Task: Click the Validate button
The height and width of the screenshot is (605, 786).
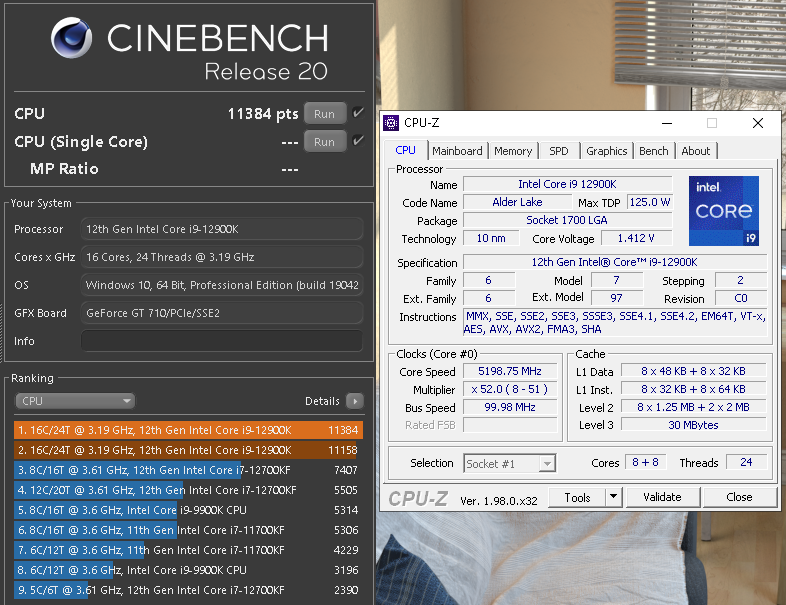Action: [x=662, y=497]
